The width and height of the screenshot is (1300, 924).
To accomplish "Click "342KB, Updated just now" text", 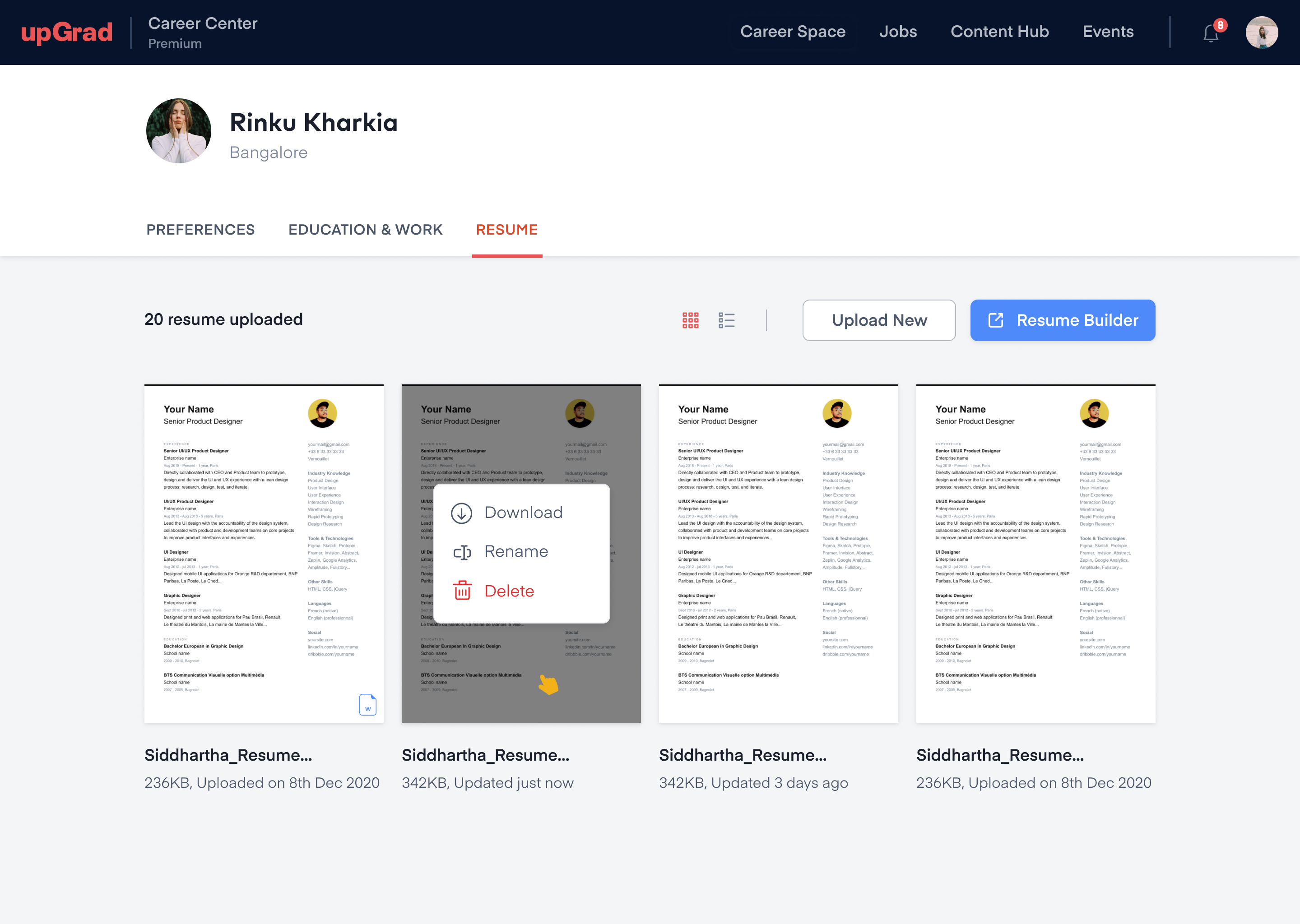I will click(x=488, y=783).
